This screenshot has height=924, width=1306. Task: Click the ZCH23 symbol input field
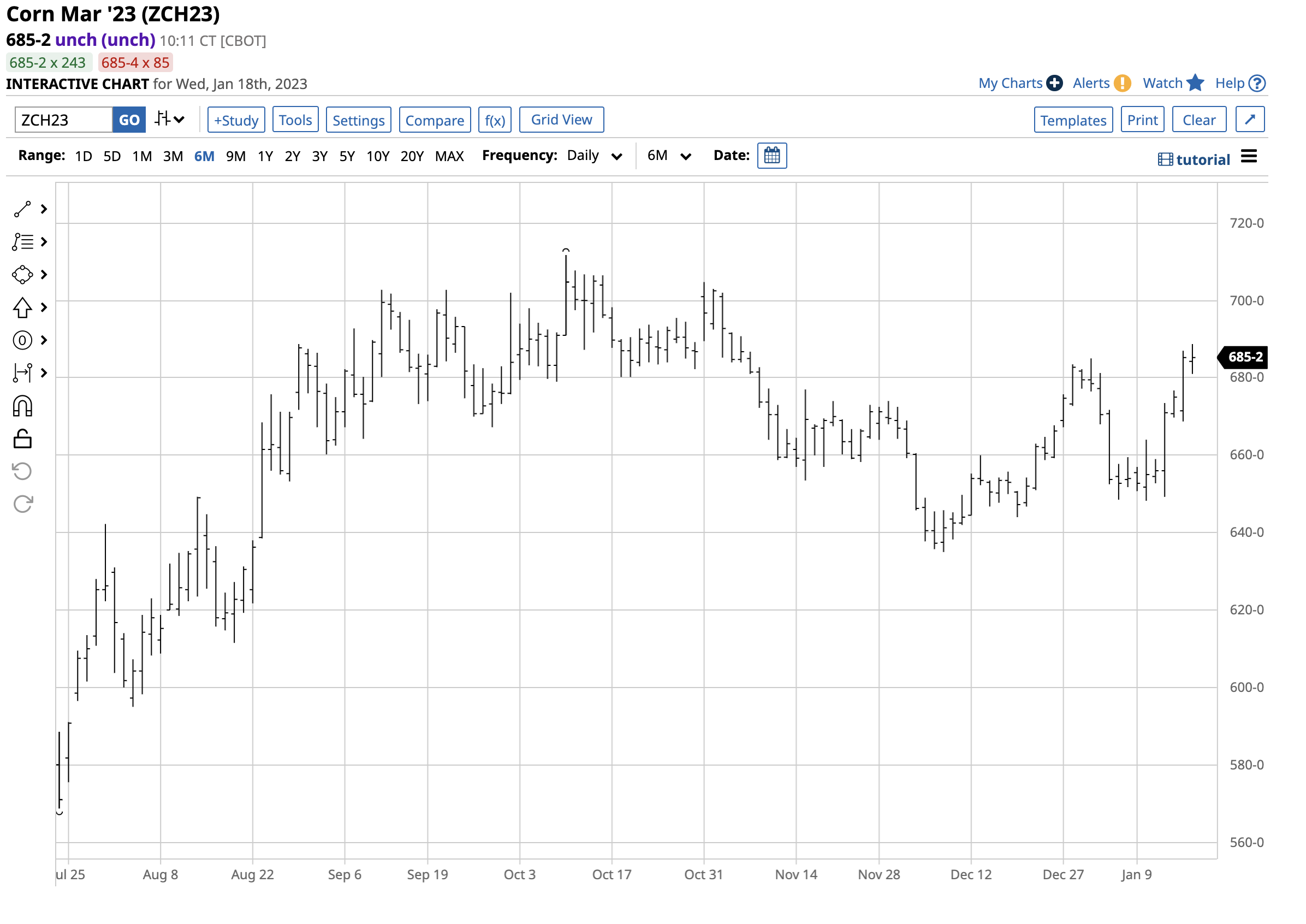tap(63, 120)
